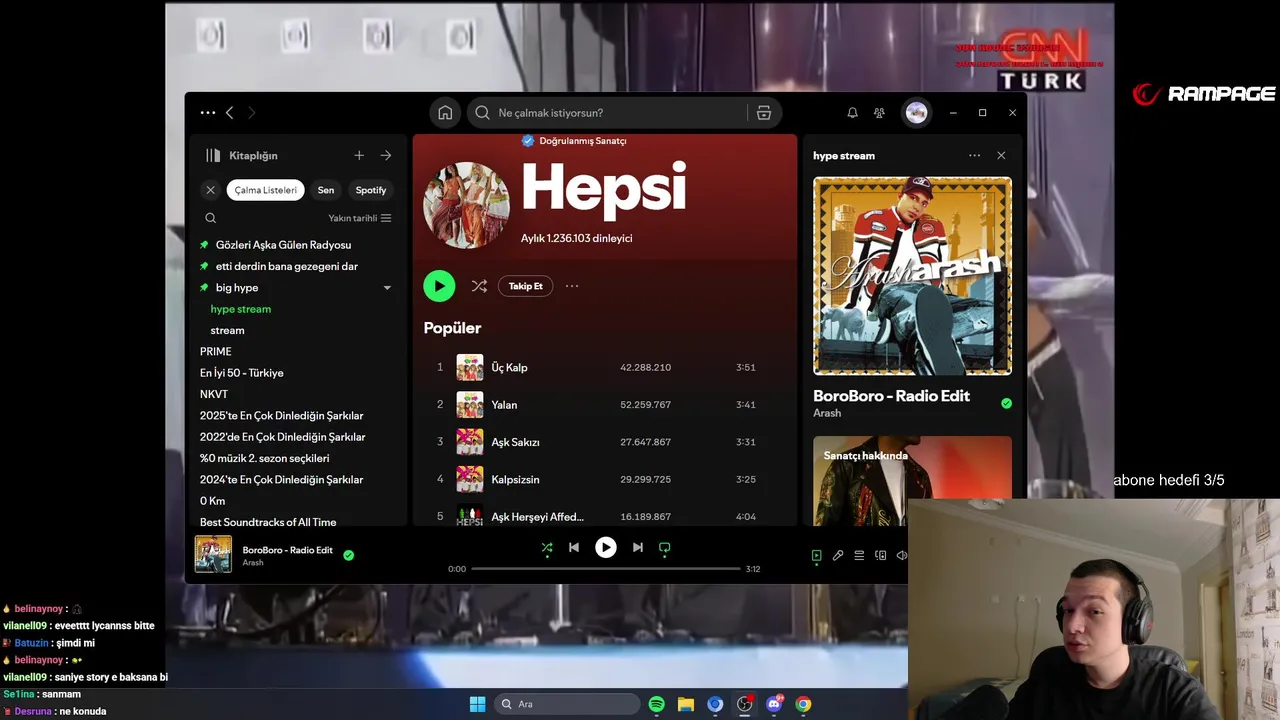Image resolution: width=1280 pixels, height=720 pixels.
Task: Open connect to a device icon
Action: [x=880, y=555]
